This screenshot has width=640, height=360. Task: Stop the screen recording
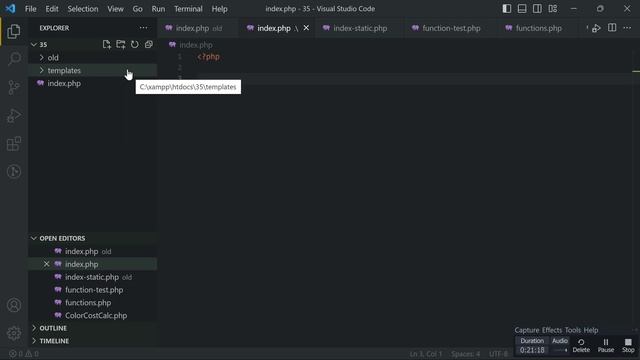click(628, 346)
